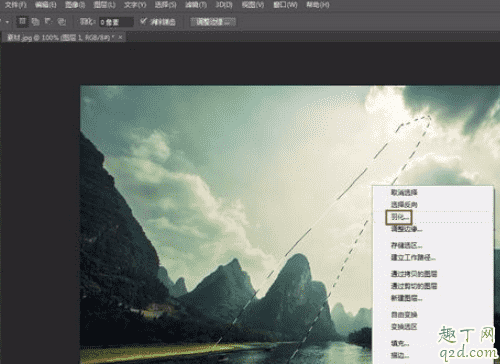
Task: Open the 图像(I) menu
Action: (x=75, y=5)
